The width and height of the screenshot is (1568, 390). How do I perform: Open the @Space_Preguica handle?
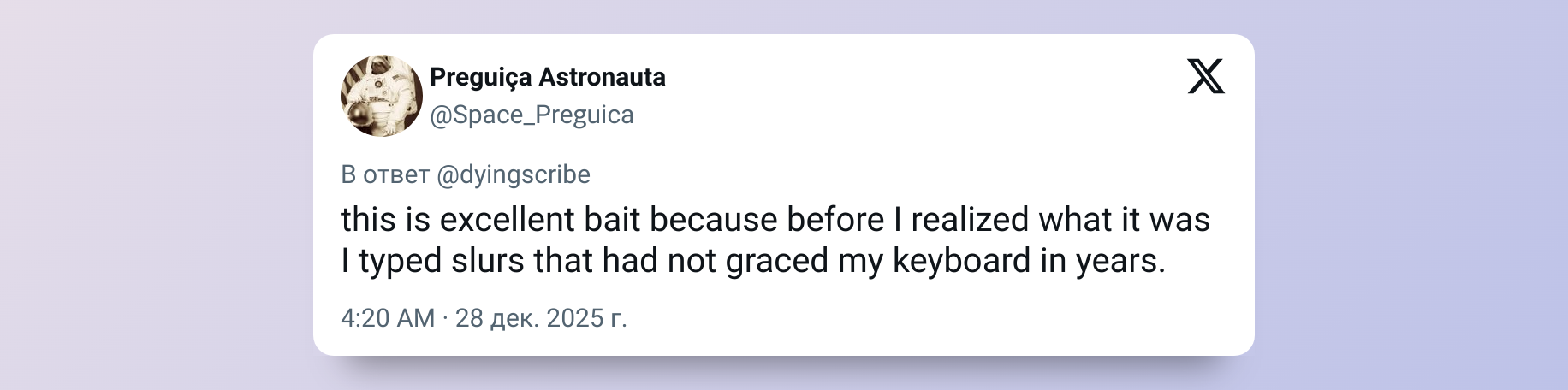(x=532, y=115)
